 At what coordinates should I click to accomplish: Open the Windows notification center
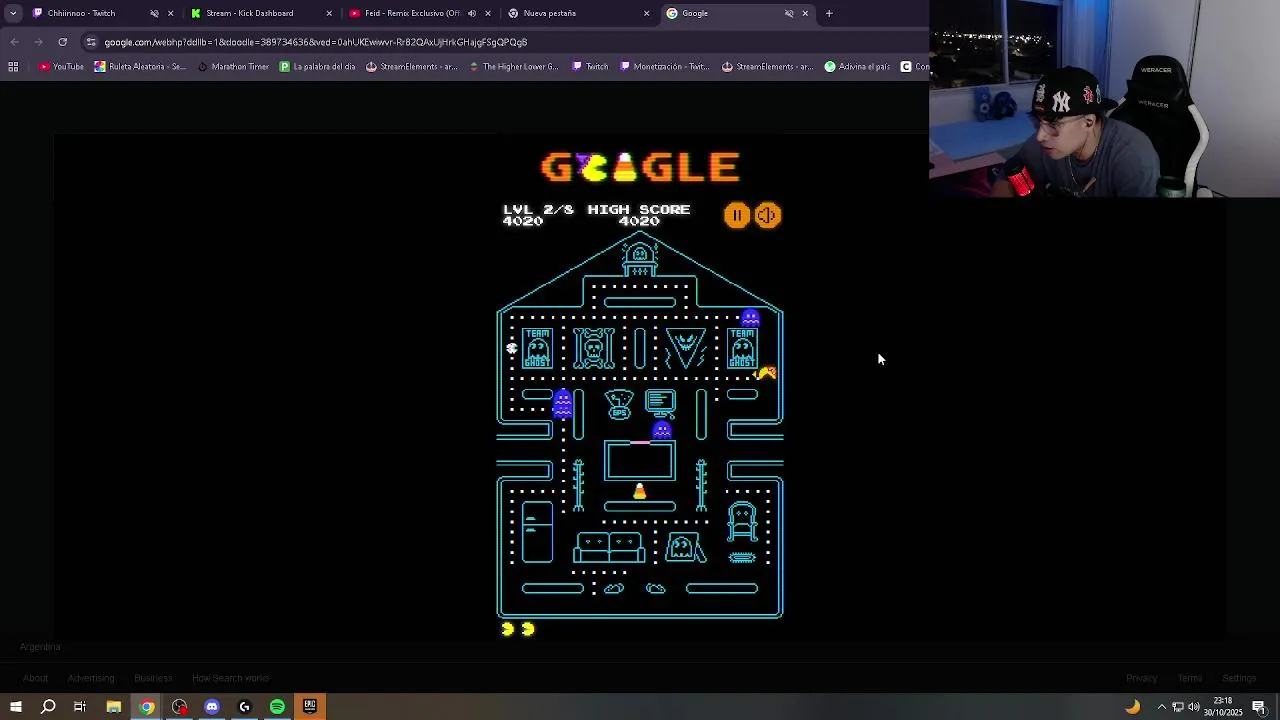1259,707
